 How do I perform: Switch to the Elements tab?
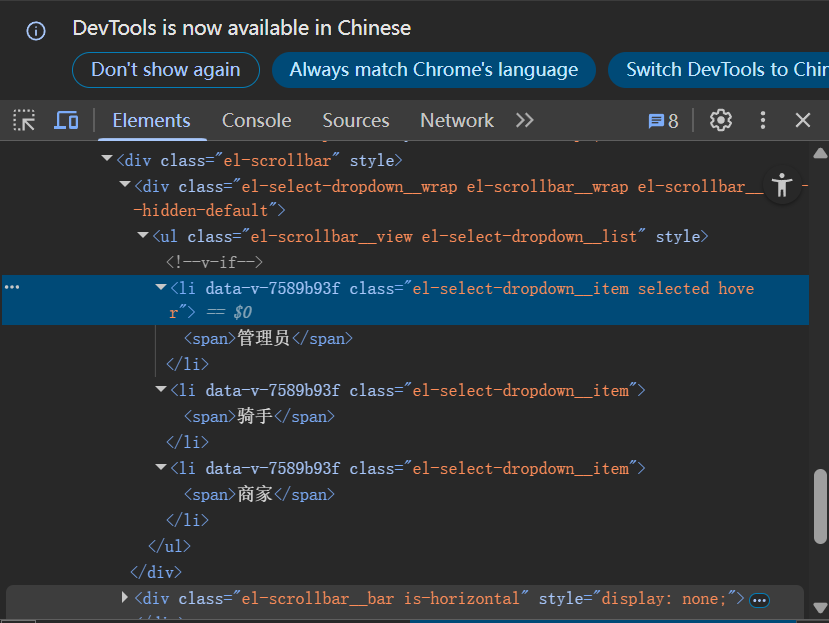(x=152, y=121)
